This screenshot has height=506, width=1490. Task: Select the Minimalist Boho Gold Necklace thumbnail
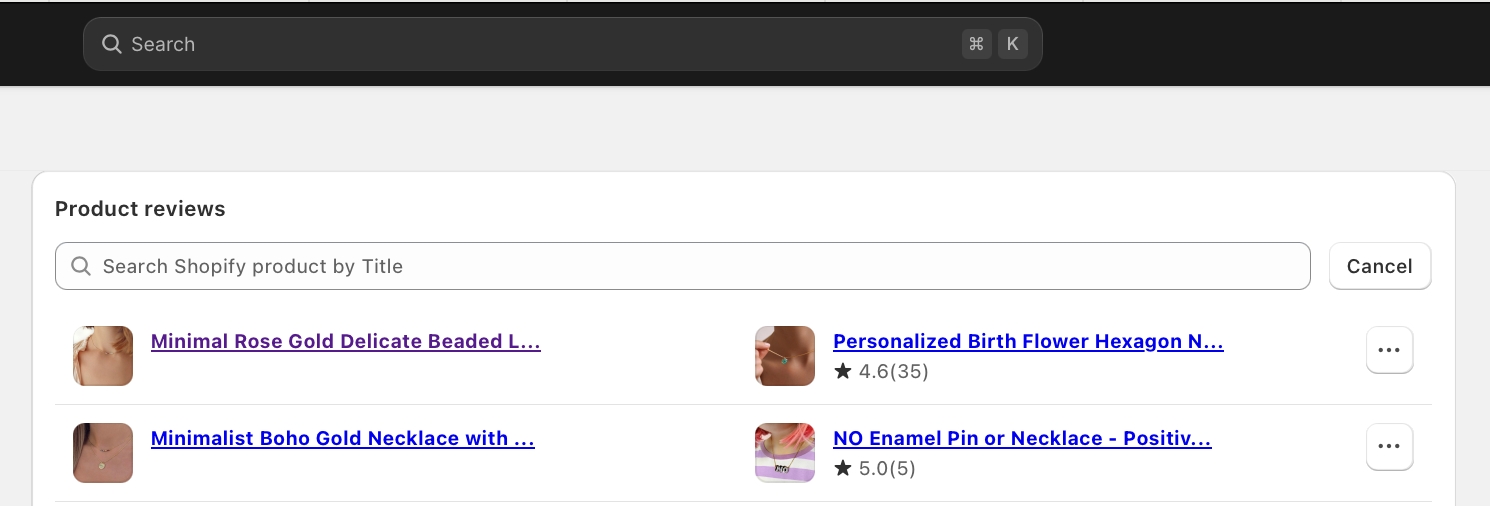pos(103,453)
